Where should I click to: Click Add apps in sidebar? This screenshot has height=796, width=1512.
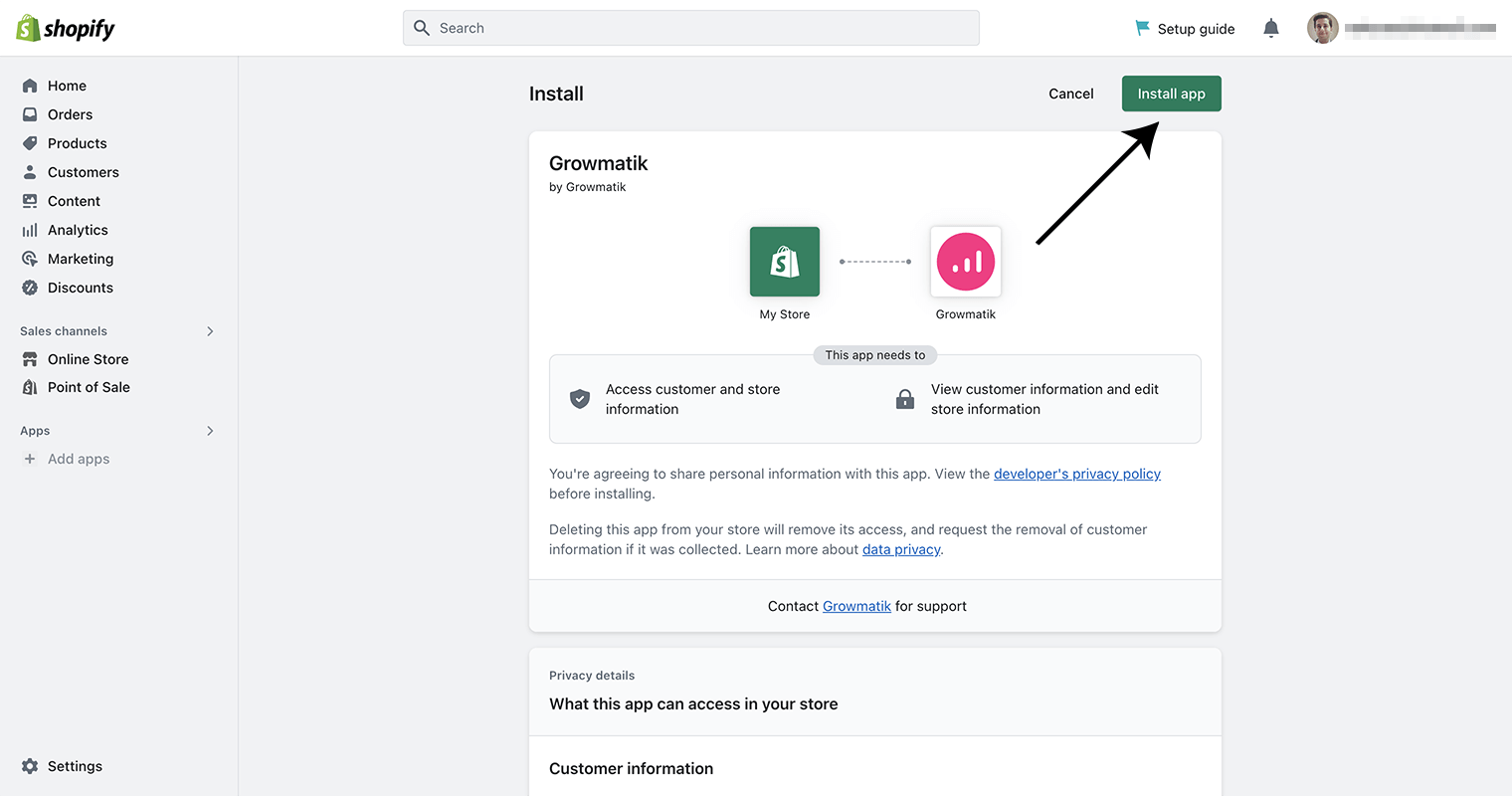coord(79,459)
